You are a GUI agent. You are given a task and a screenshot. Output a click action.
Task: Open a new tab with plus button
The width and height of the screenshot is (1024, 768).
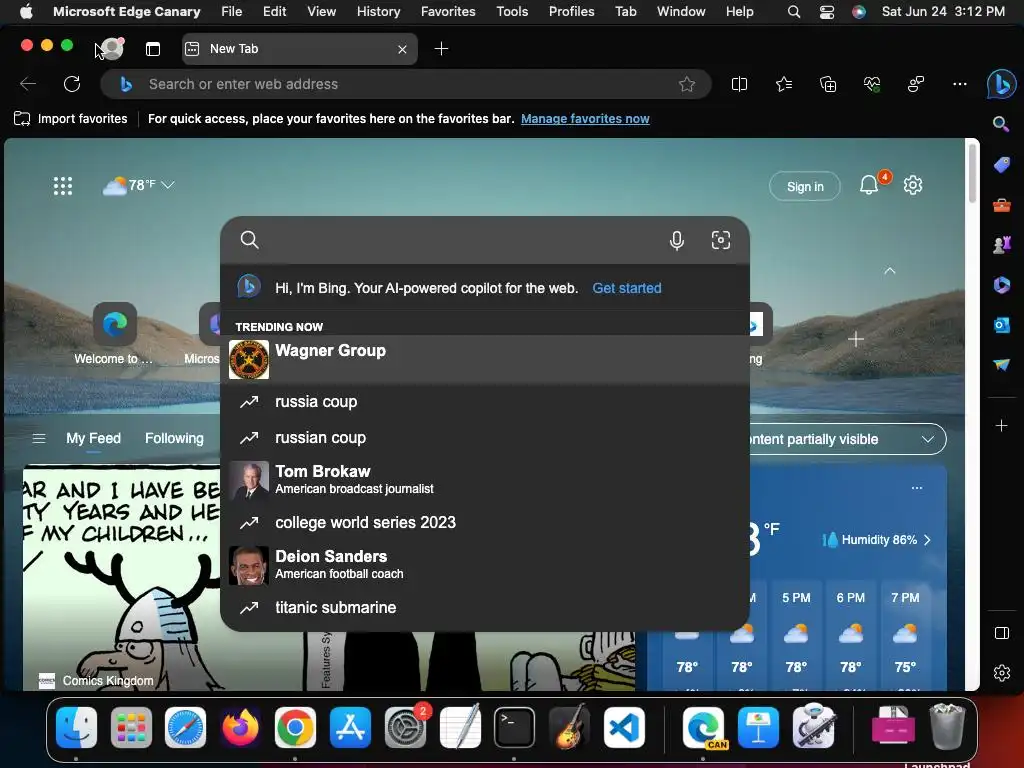tap(441, 49)
